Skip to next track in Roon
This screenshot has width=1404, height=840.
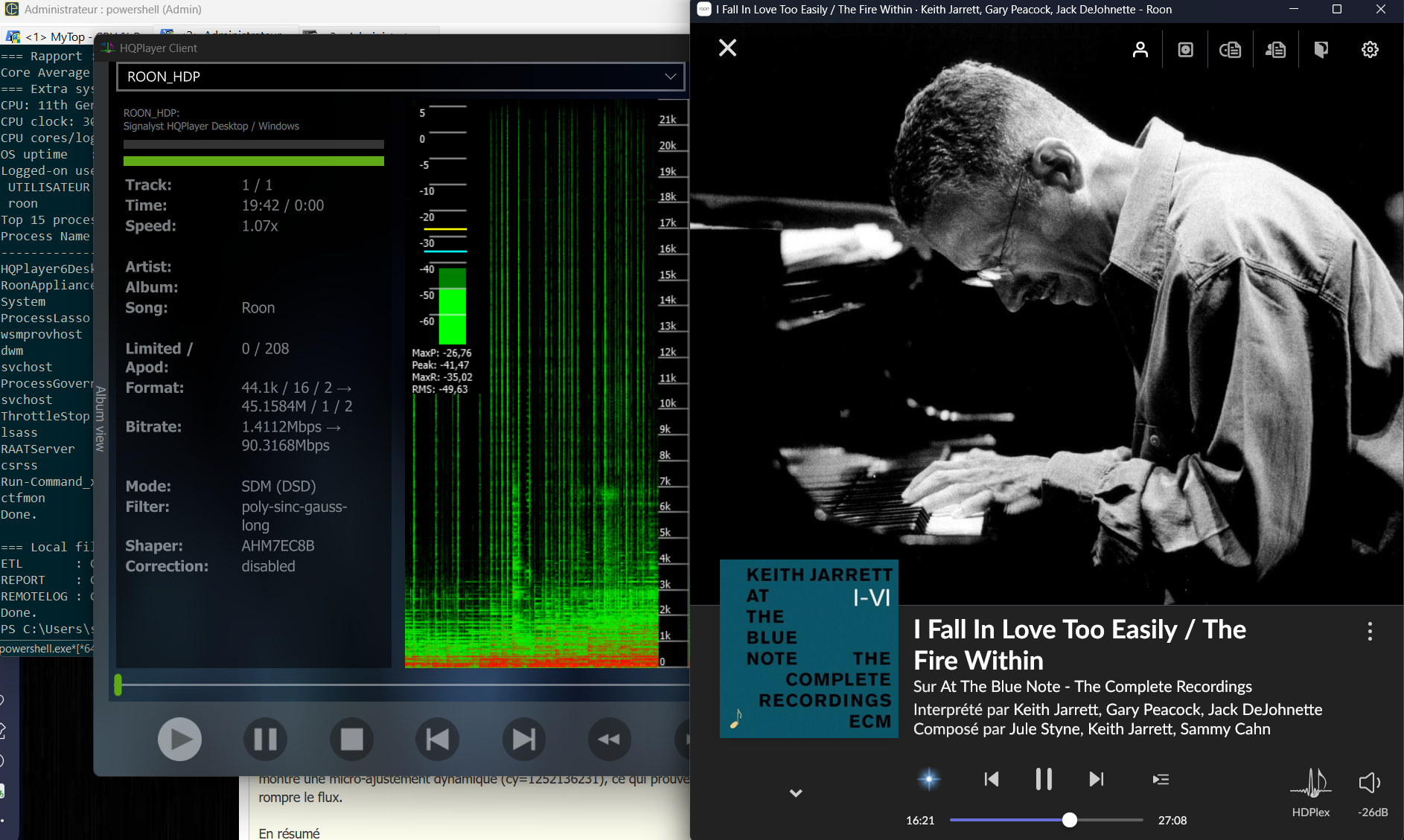click(1096, 779)
